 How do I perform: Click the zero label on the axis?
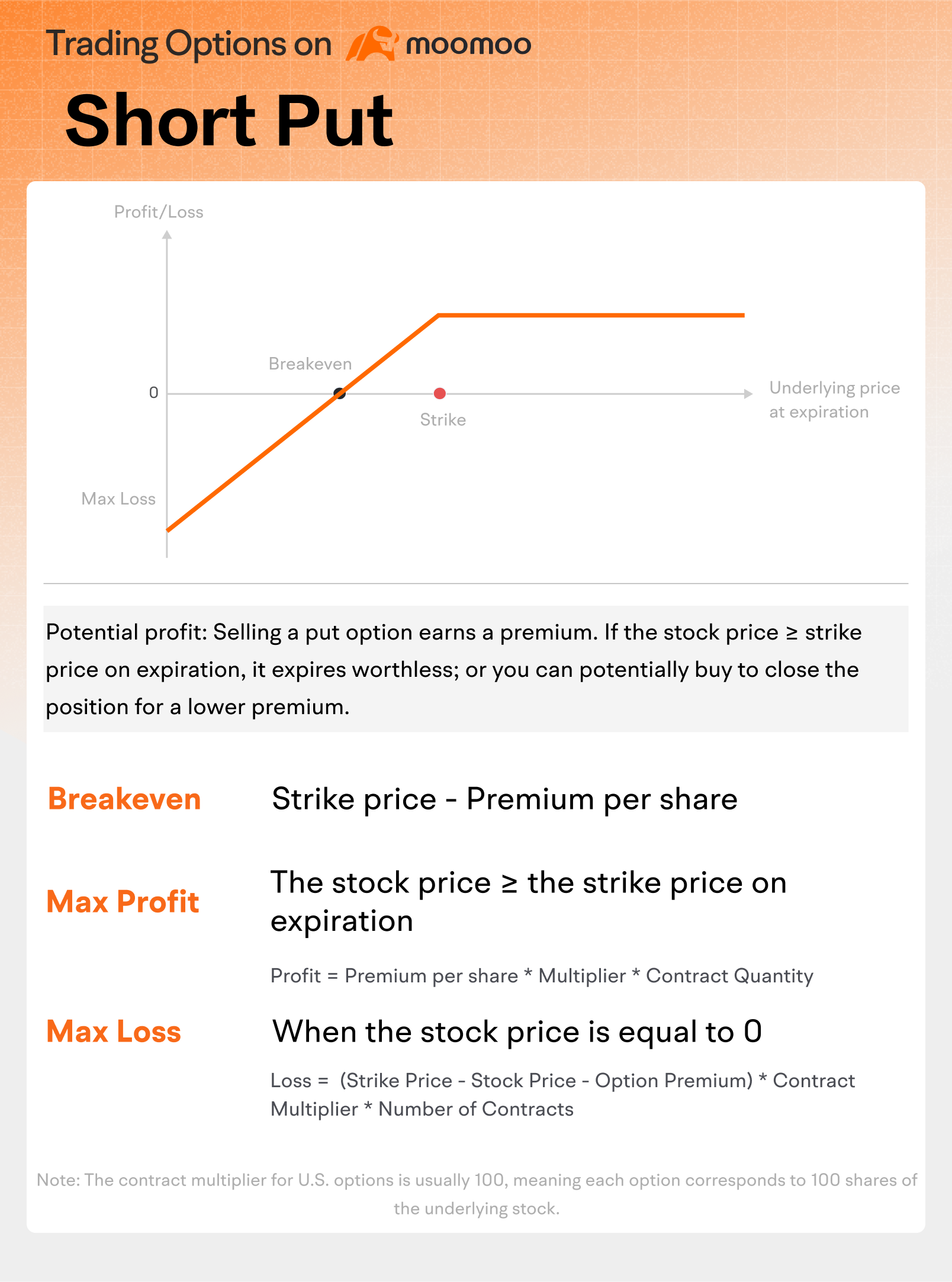click(153, 393)
